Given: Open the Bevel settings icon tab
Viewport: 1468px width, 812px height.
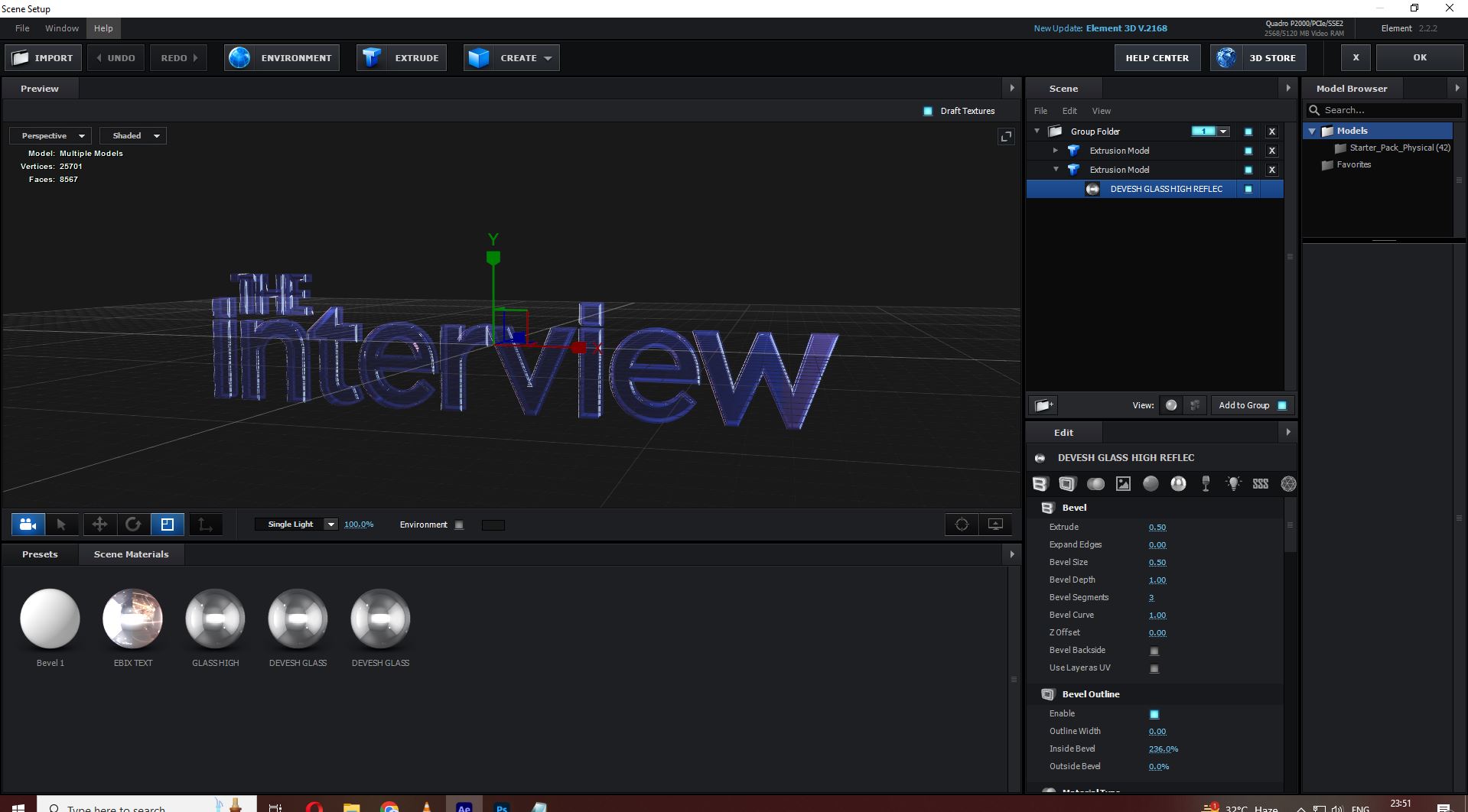Looking at the screenshot, I should tap(1040, 484).
